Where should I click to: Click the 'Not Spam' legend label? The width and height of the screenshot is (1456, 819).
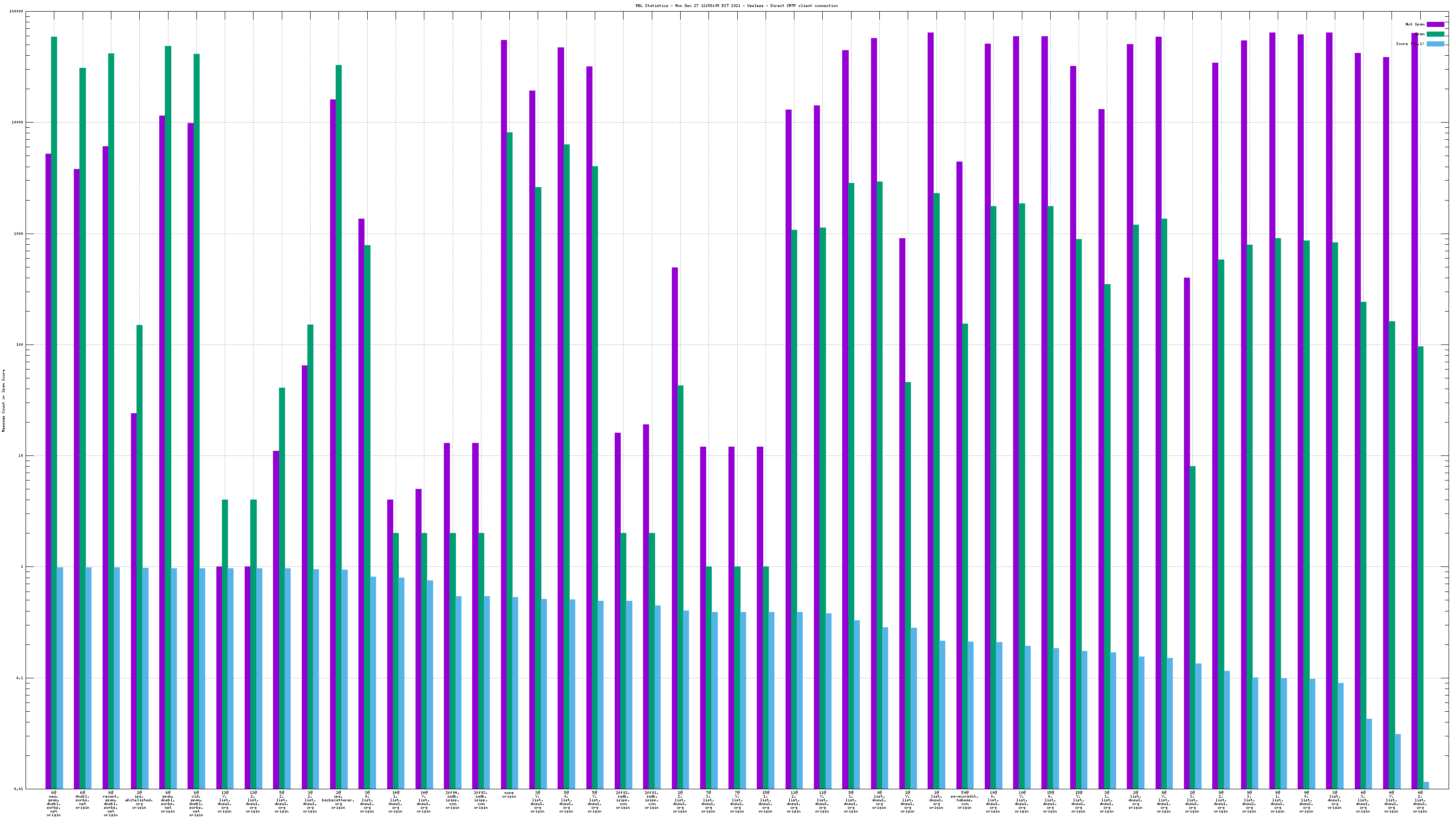point(1414,24)
